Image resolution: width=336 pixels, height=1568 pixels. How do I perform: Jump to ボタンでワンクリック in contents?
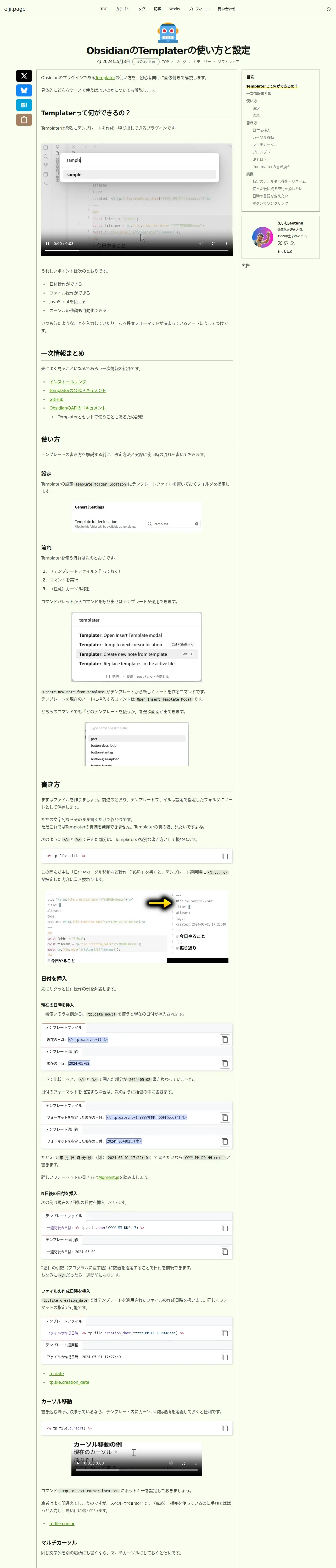coord(270,203)
